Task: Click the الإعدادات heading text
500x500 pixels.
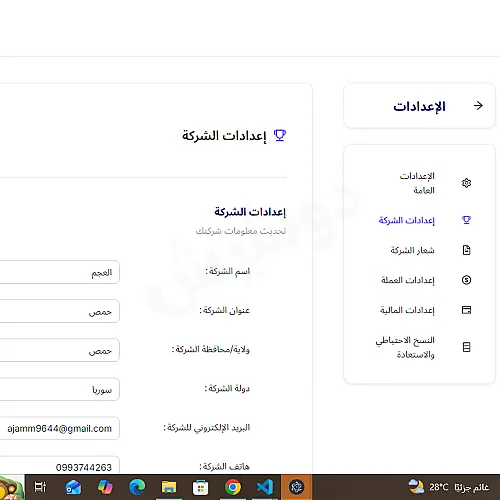Action: [x=419, y=107]
